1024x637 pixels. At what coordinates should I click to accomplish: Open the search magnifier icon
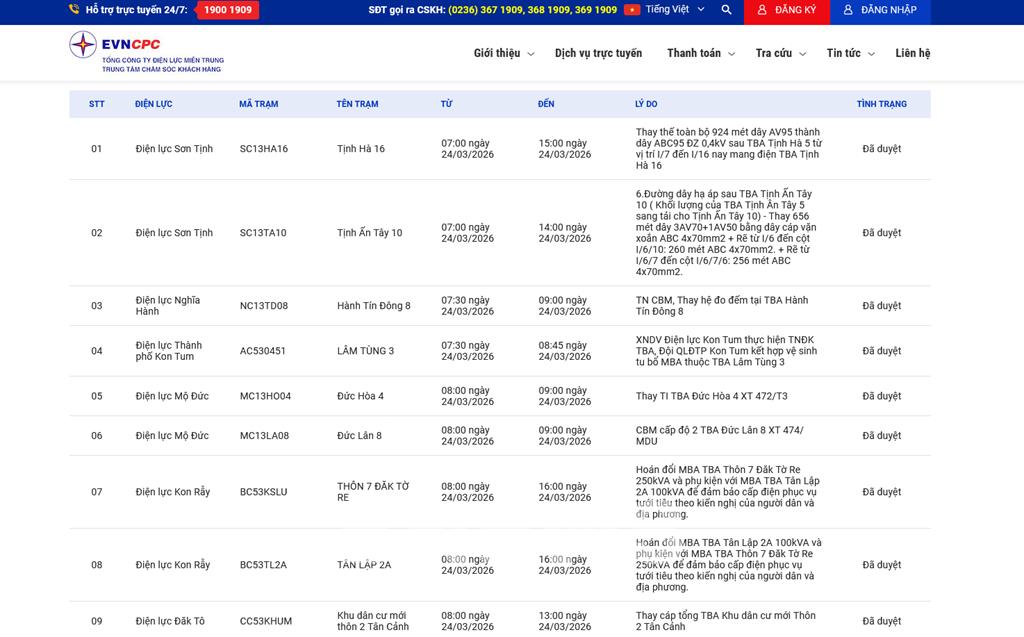click(726, 10)
